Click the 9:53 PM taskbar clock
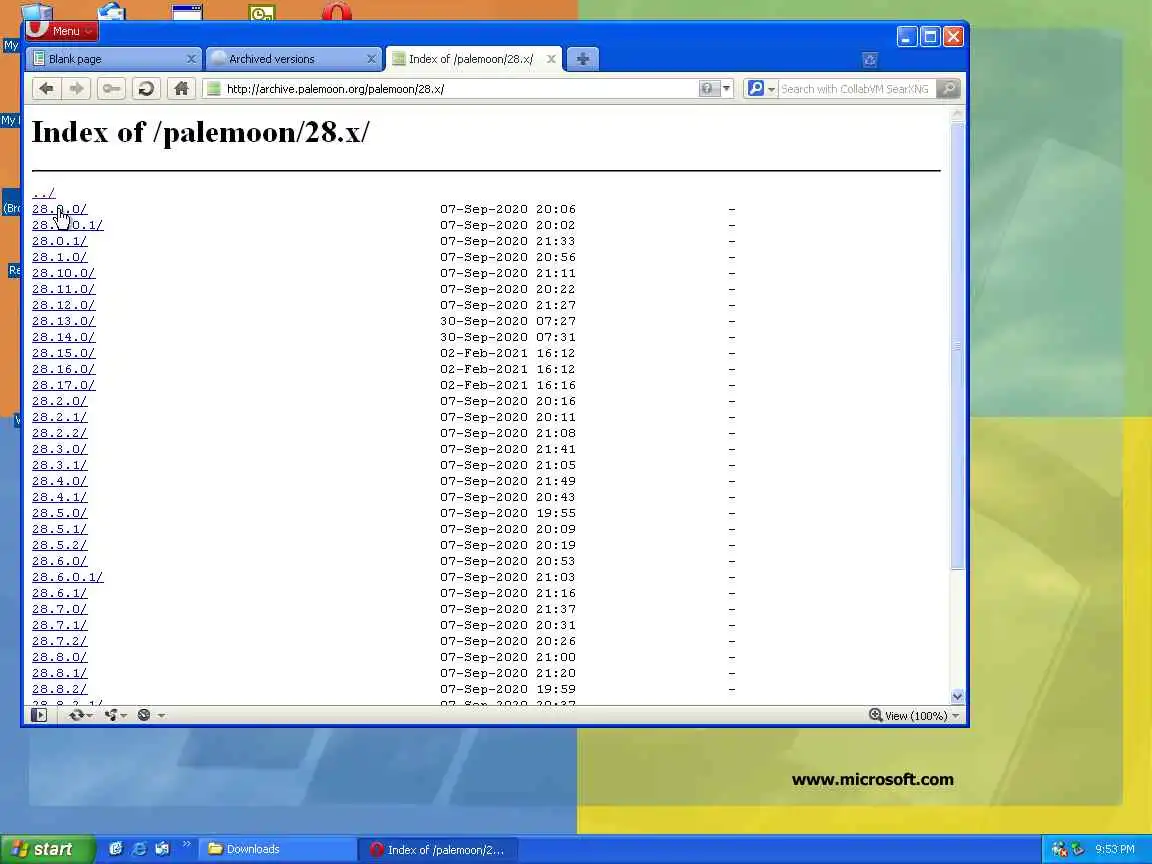Image resolution: width=1152 pixels, height=864 pixels. point(1115,849)
